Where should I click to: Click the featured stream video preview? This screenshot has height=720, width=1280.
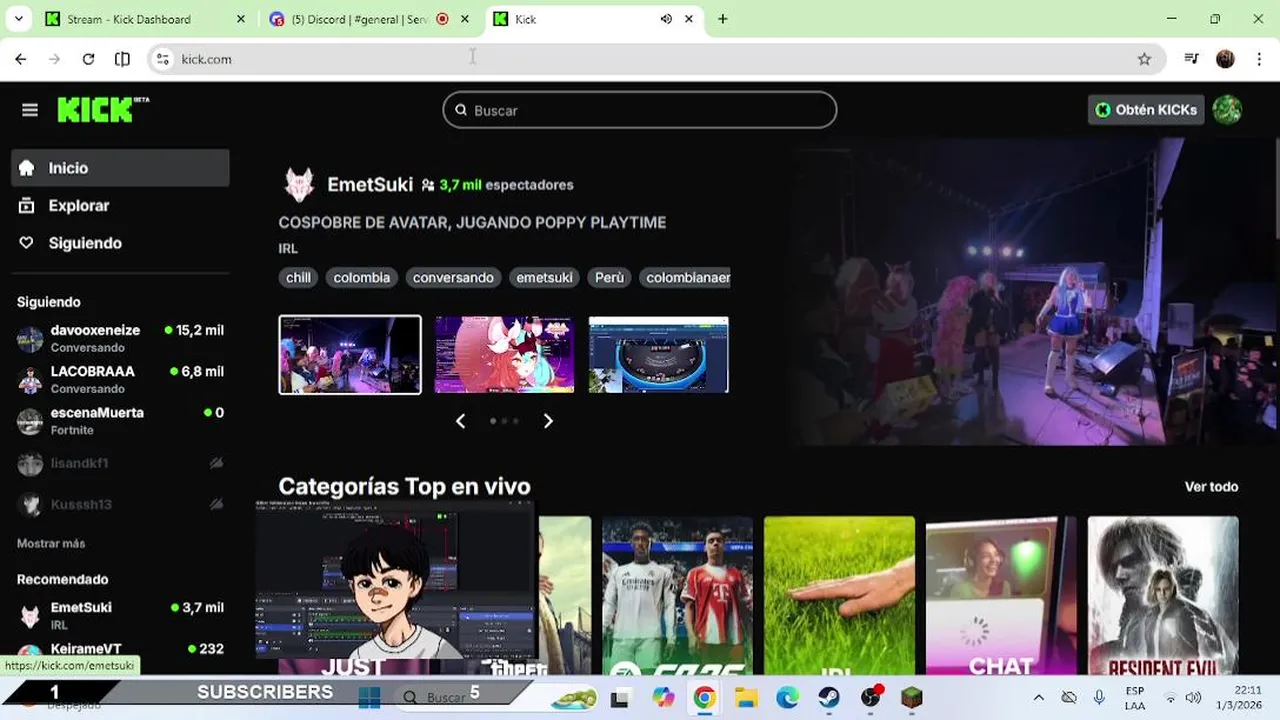(1035, 290)
